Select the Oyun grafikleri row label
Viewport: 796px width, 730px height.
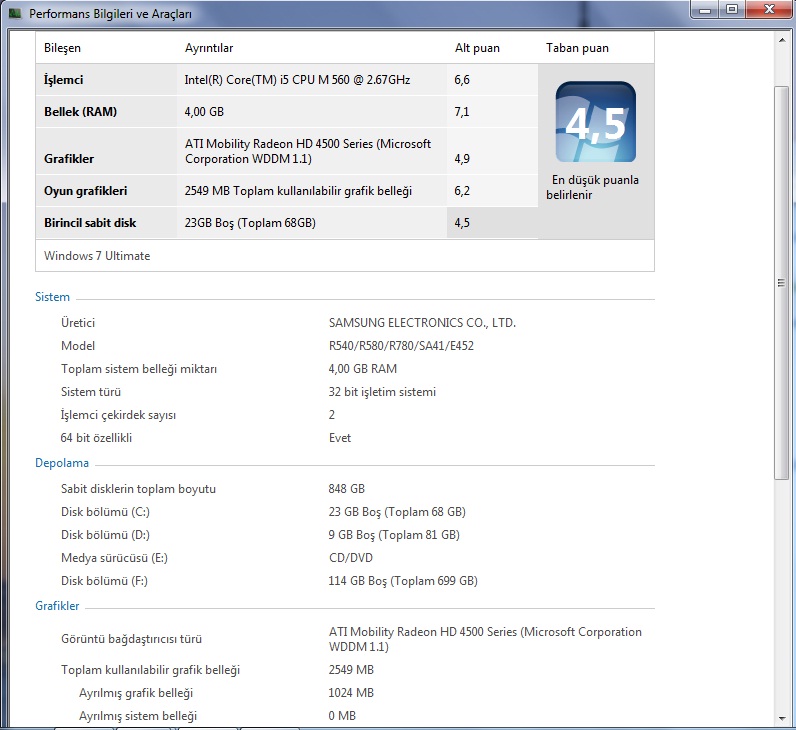click(85, 191)
